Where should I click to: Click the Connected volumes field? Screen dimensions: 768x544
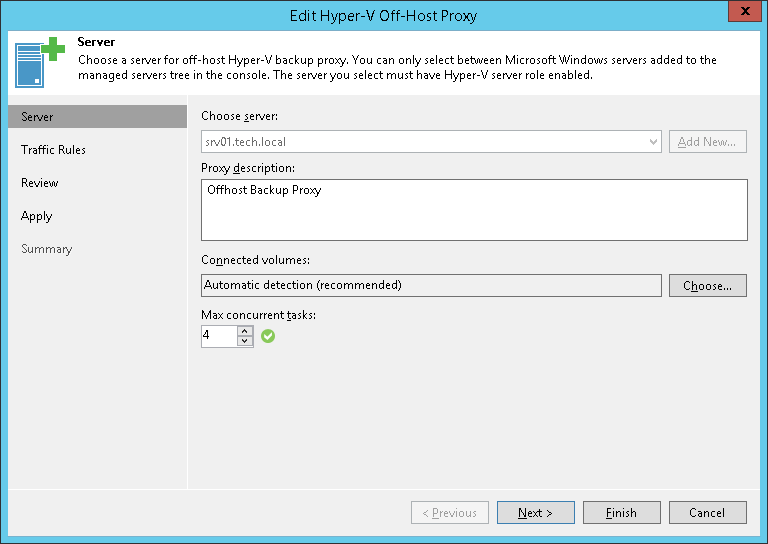coord(431,285)
